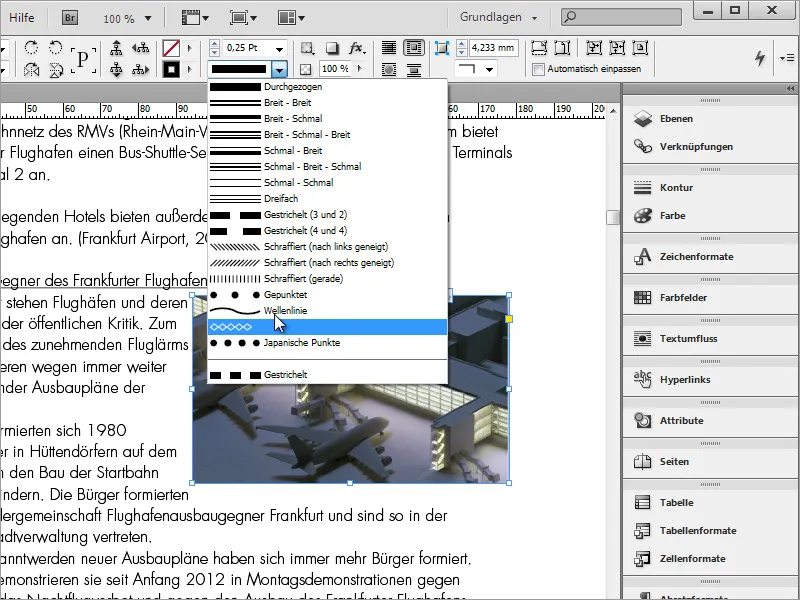Click center content icon
The width and height of the screenshot is (800, 600).
pos(640,48)
